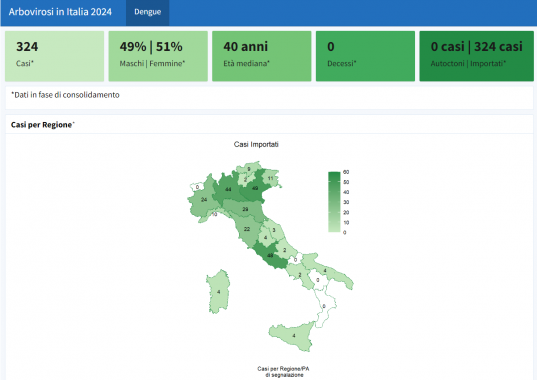The width and height of the screenshot is (537, 380).
Task: Select the 0 Decessi card
Action: [365, 56]
